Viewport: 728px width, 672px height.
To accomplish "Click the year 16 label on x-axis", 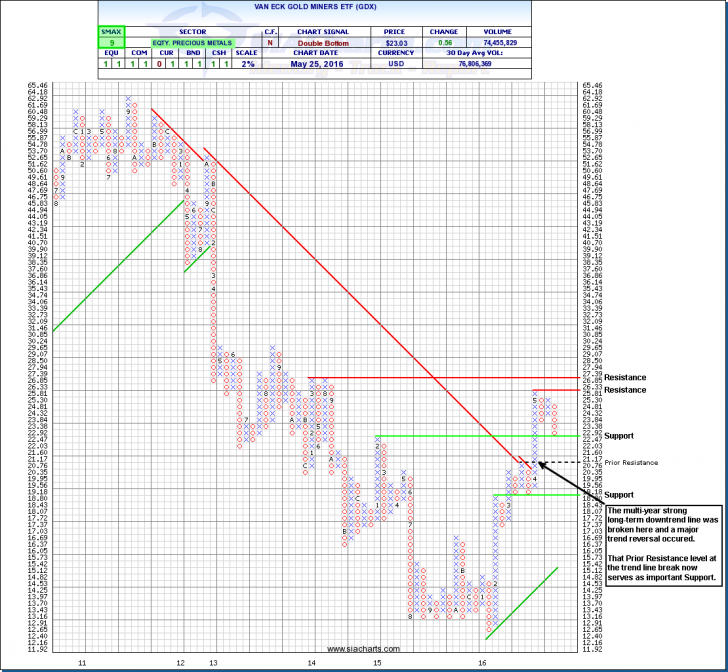I will [482, 662].
